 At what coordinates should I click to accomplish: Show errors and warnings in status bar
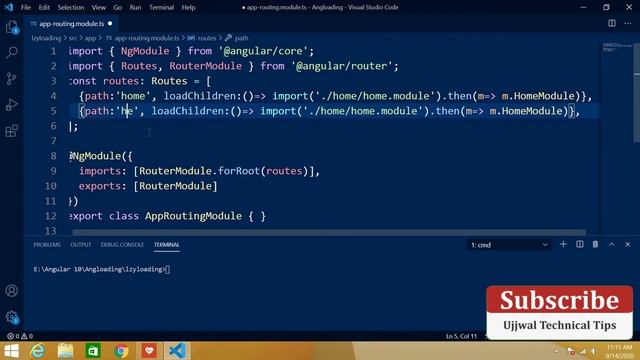[x=20, y=336]
